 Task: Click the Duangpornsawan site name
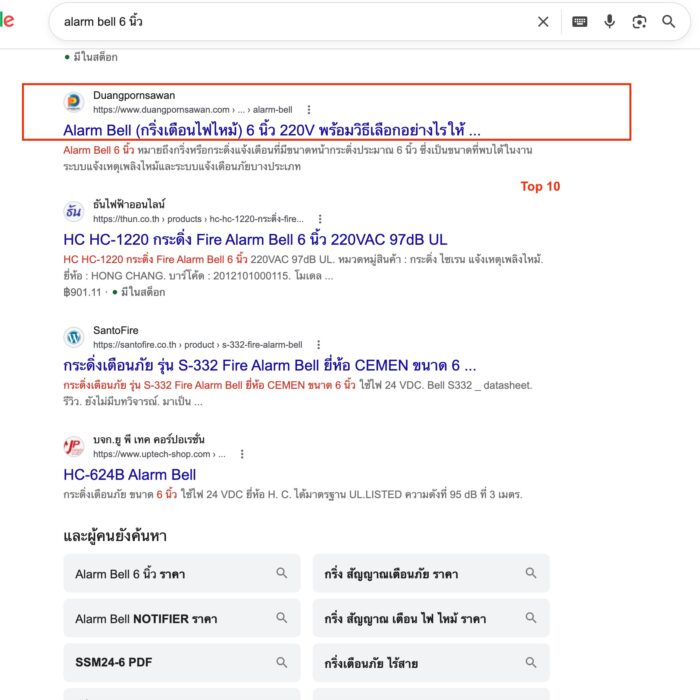point(134,96)
